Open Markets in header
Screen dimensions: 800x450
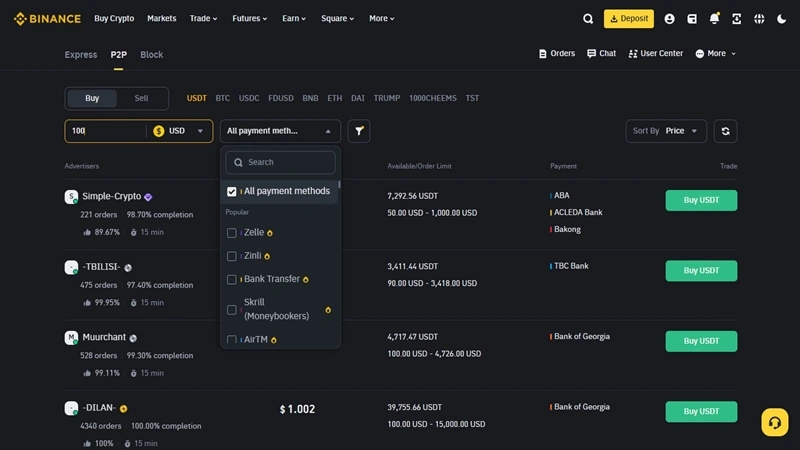click(x=162, y=18)
